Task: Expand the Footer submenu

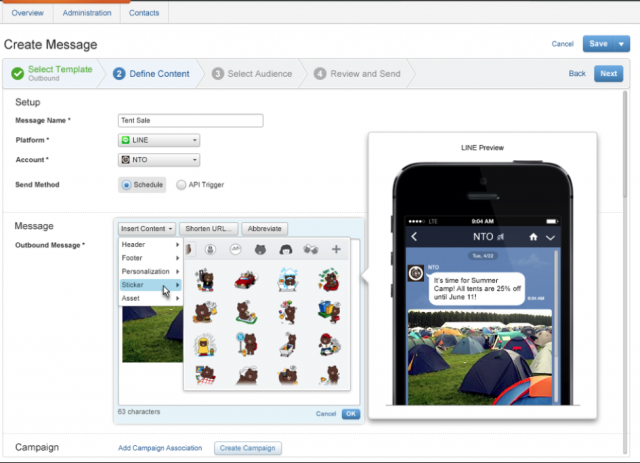Action: point(151,258)
